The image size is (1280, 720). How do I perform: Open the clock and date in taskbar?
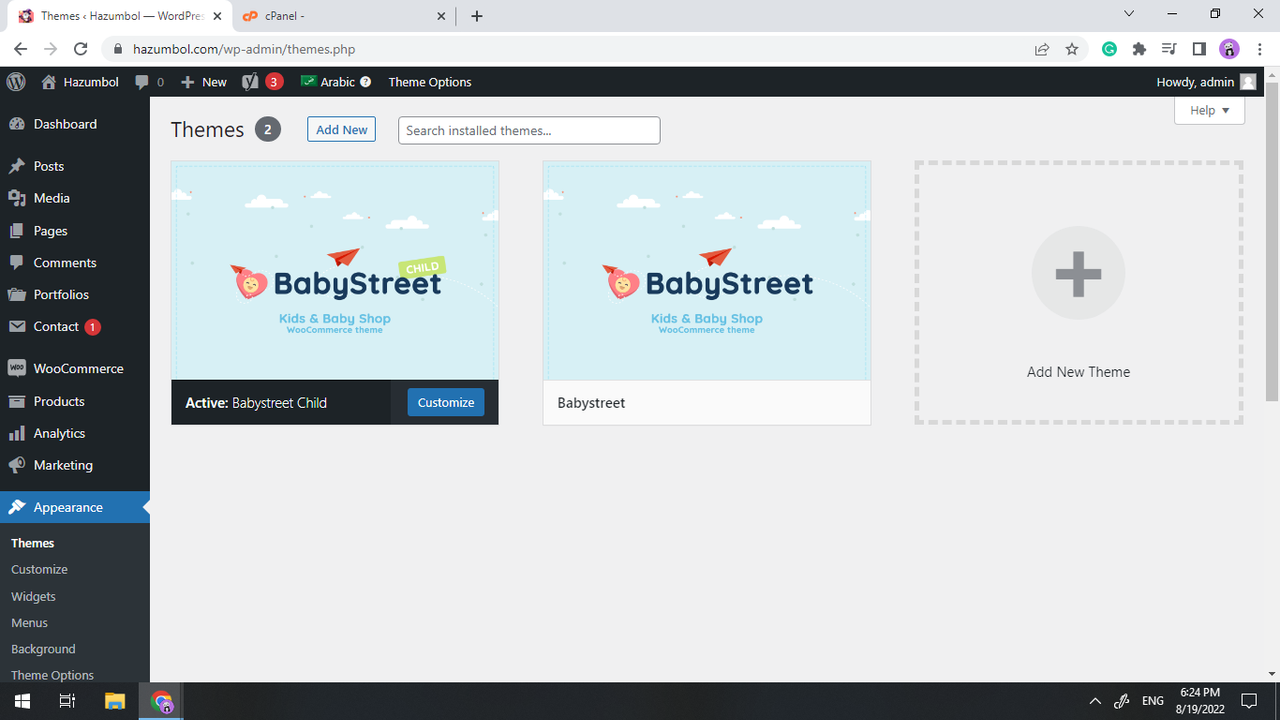(1200, 701)
